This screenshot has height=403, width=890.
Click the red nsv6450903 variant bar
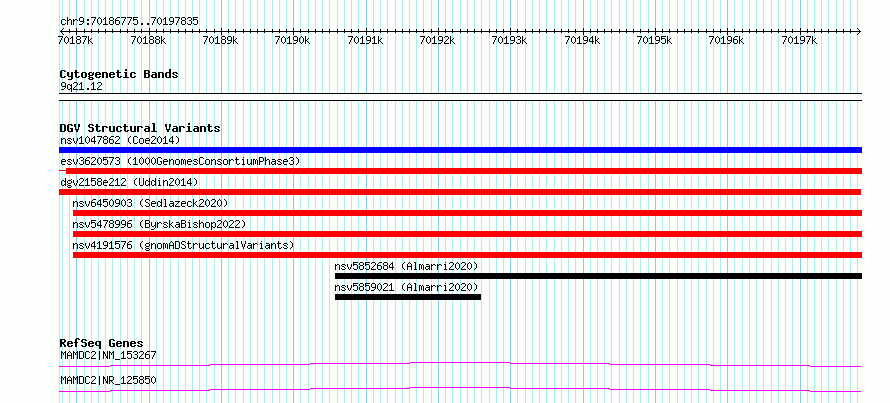click(468, 213)
